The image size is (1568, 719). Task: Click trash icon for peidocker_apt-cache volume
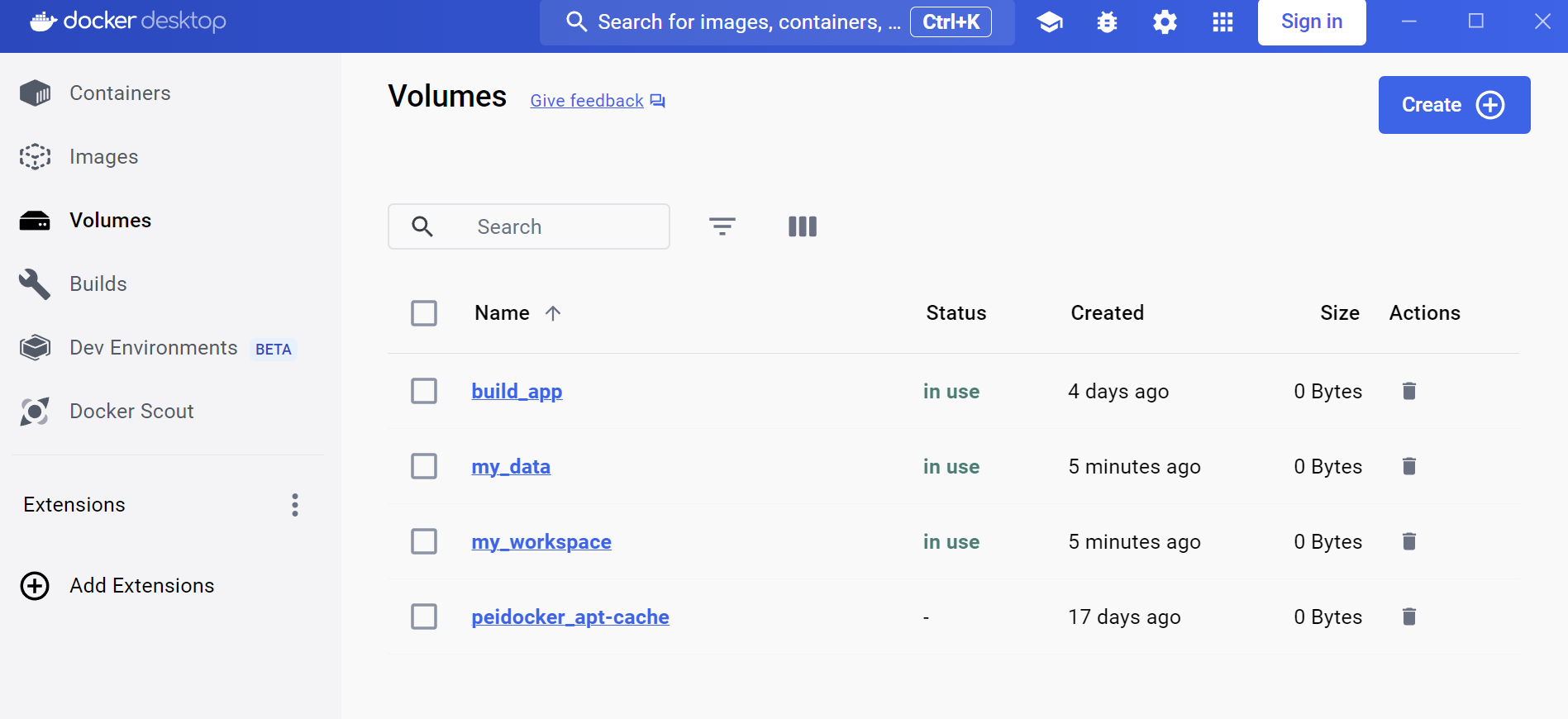pos(1409,617)
